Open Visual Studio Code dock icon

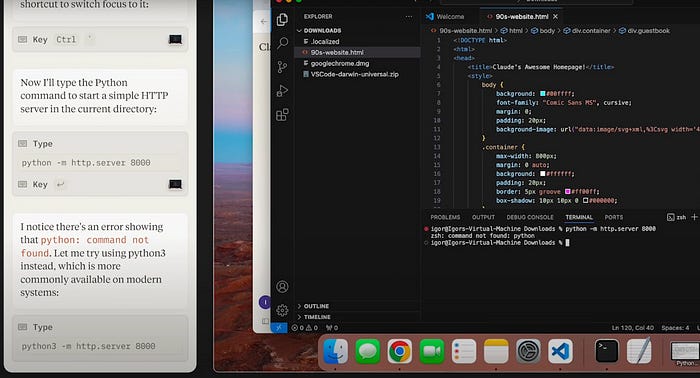point(560,351)
